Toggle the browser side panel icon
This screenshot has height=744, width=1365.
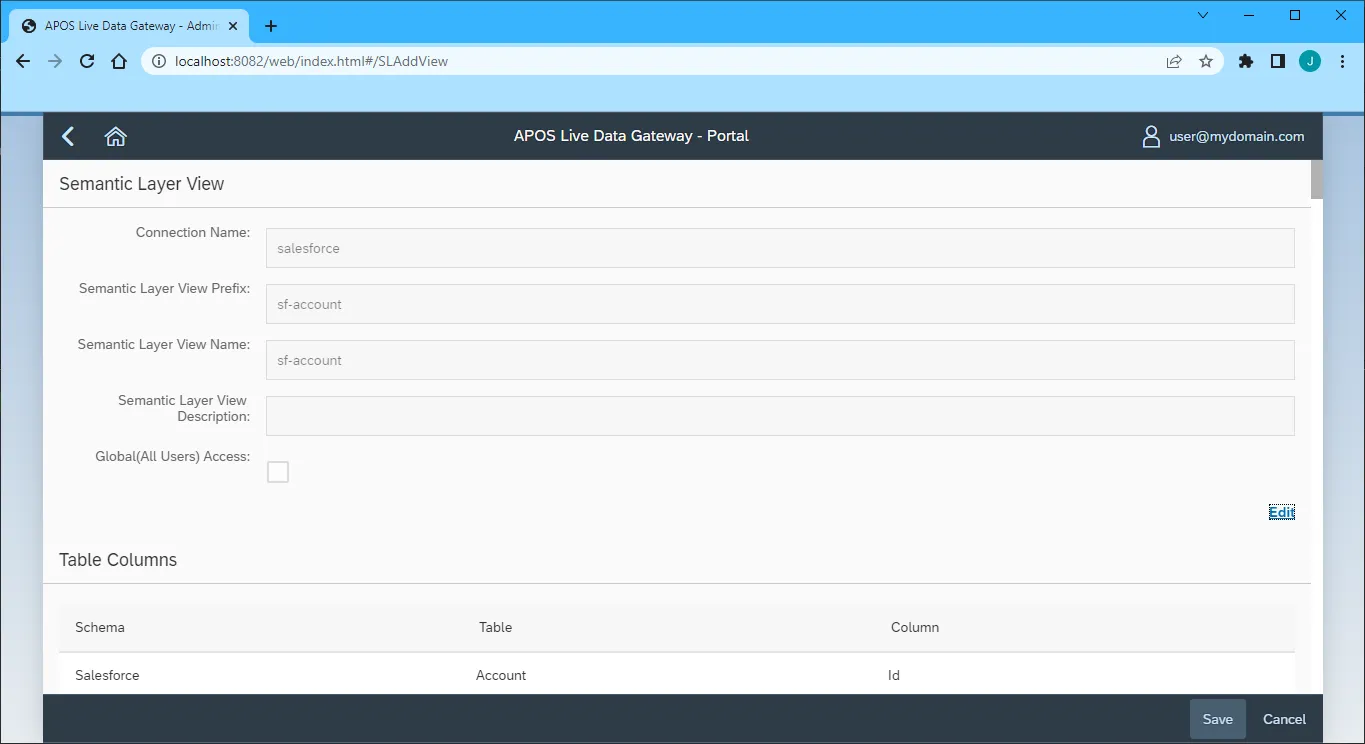[x=1277, y=61]
